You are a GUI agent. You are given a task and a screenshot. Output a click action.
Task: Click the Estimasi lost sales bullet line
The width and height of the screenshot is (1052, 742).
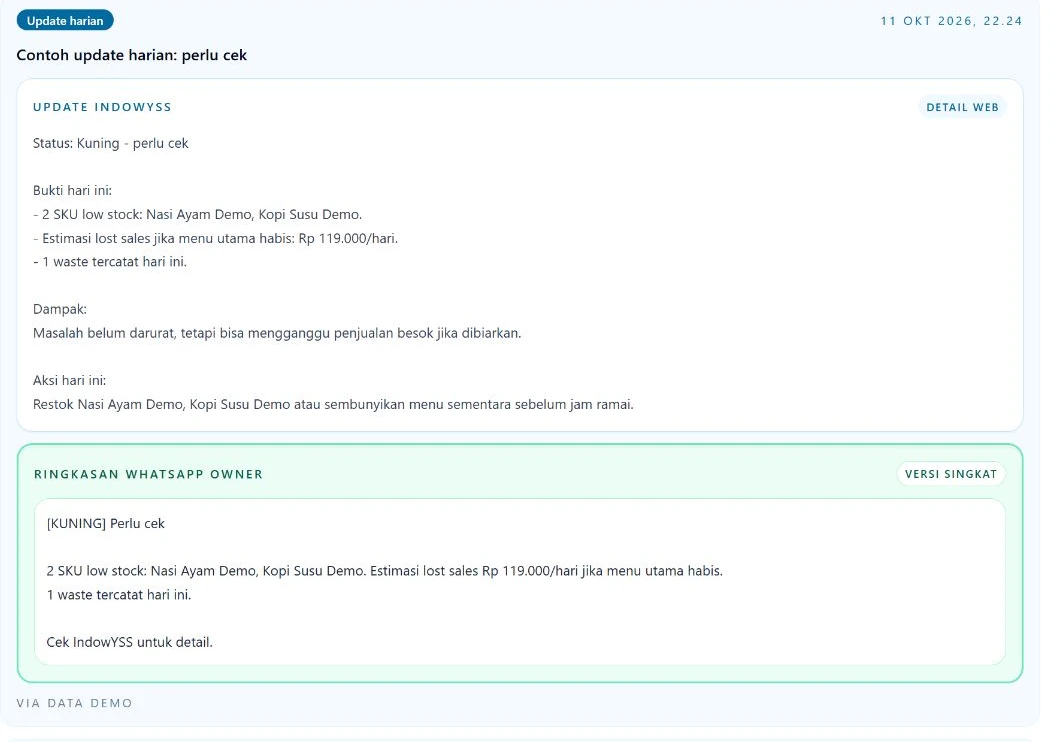[215, 238]
